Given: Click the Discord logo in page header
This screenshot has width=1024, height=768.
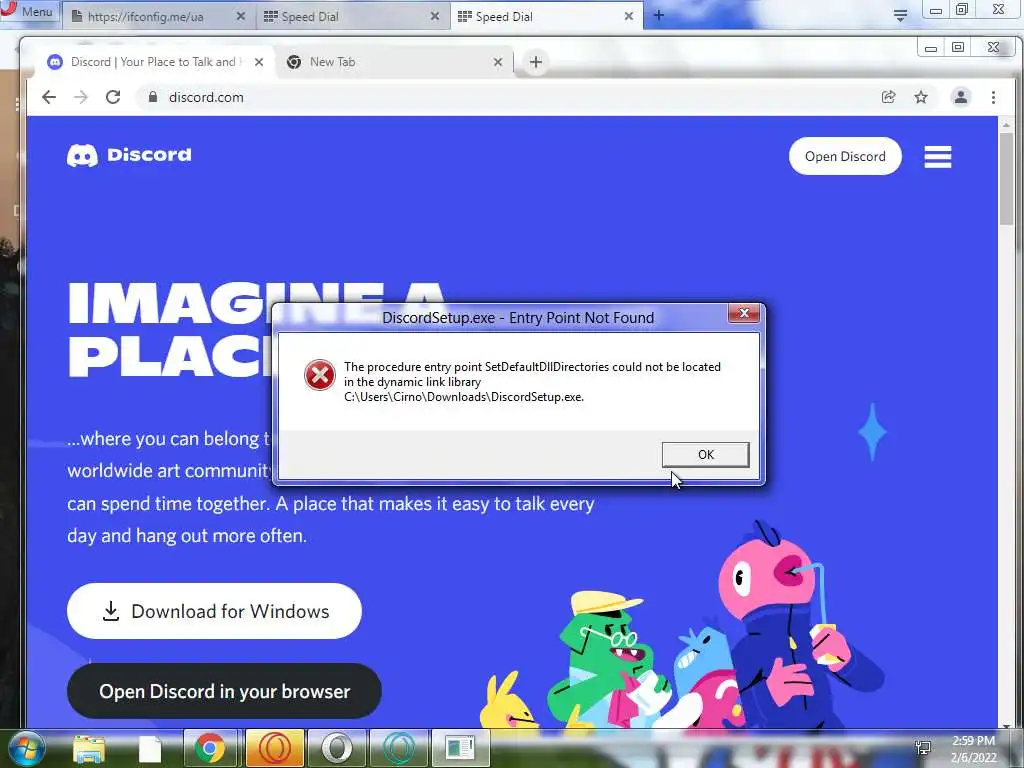Looking at the screenshot, I should tap(129, 155).
